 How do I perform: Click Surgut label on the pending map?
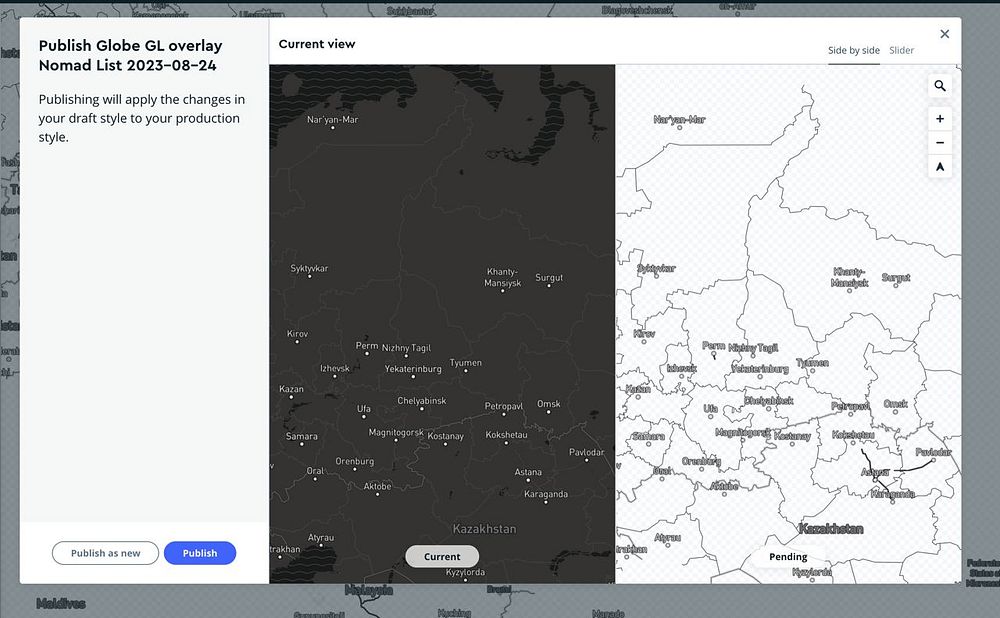click(896, 277)
